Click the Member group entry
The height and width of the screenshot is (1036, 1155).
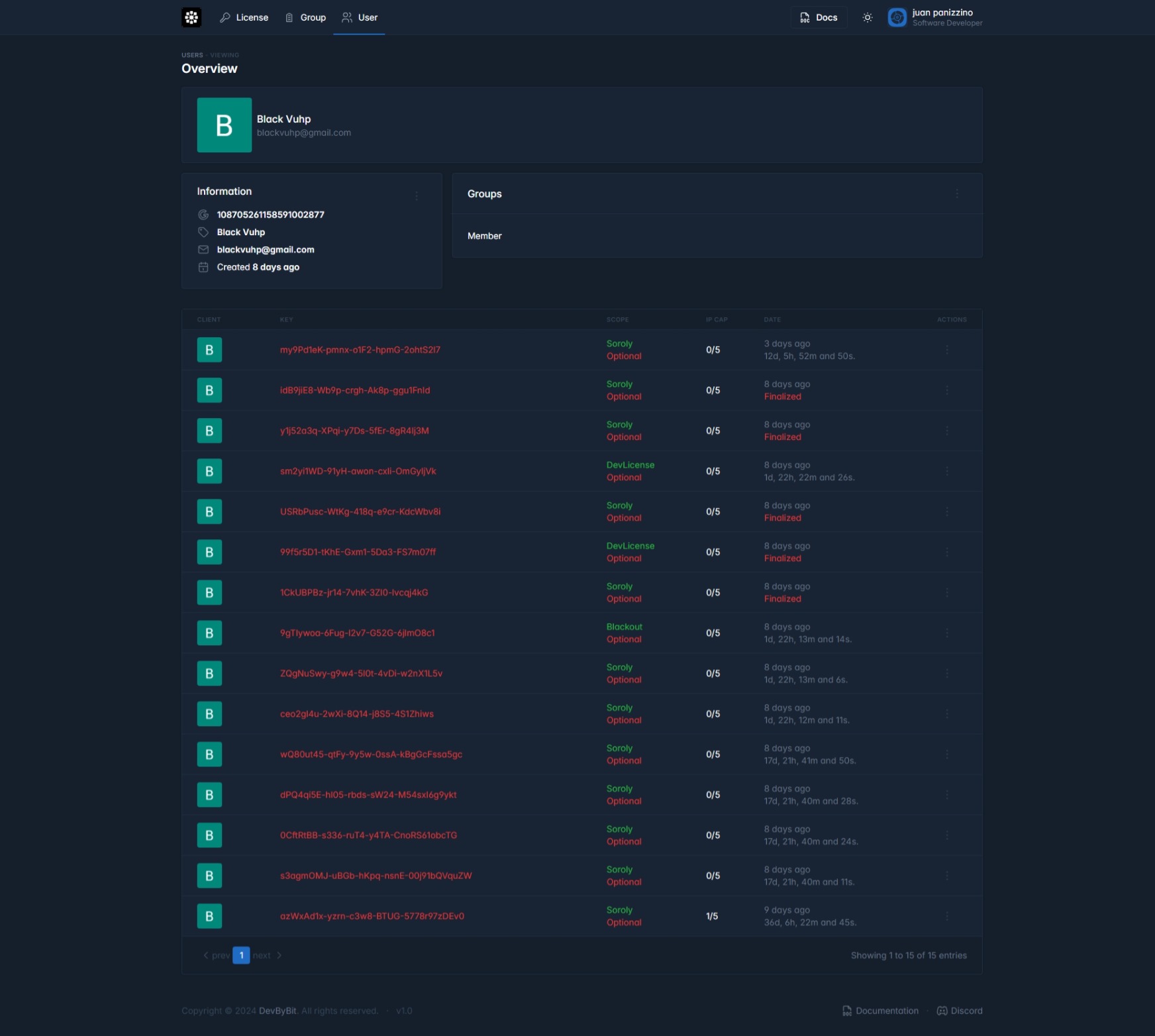[485, 236]
